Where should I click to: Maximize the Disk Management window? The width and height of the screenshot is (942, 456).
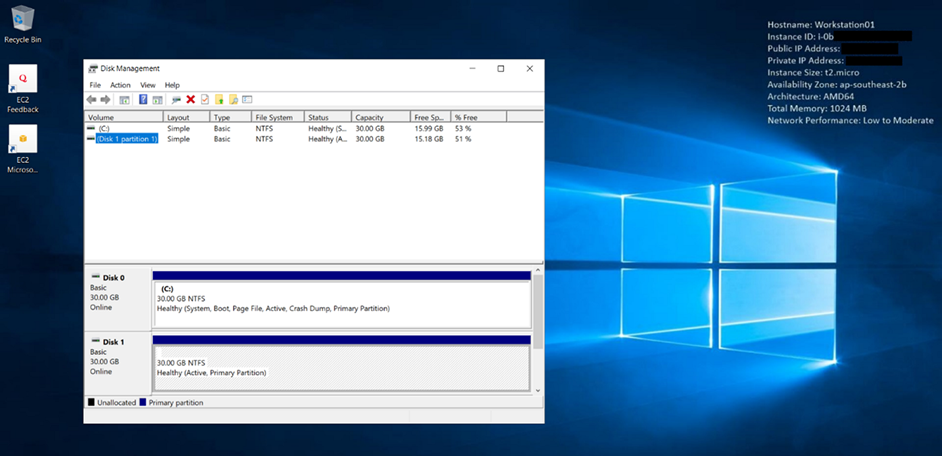(500, 68)
